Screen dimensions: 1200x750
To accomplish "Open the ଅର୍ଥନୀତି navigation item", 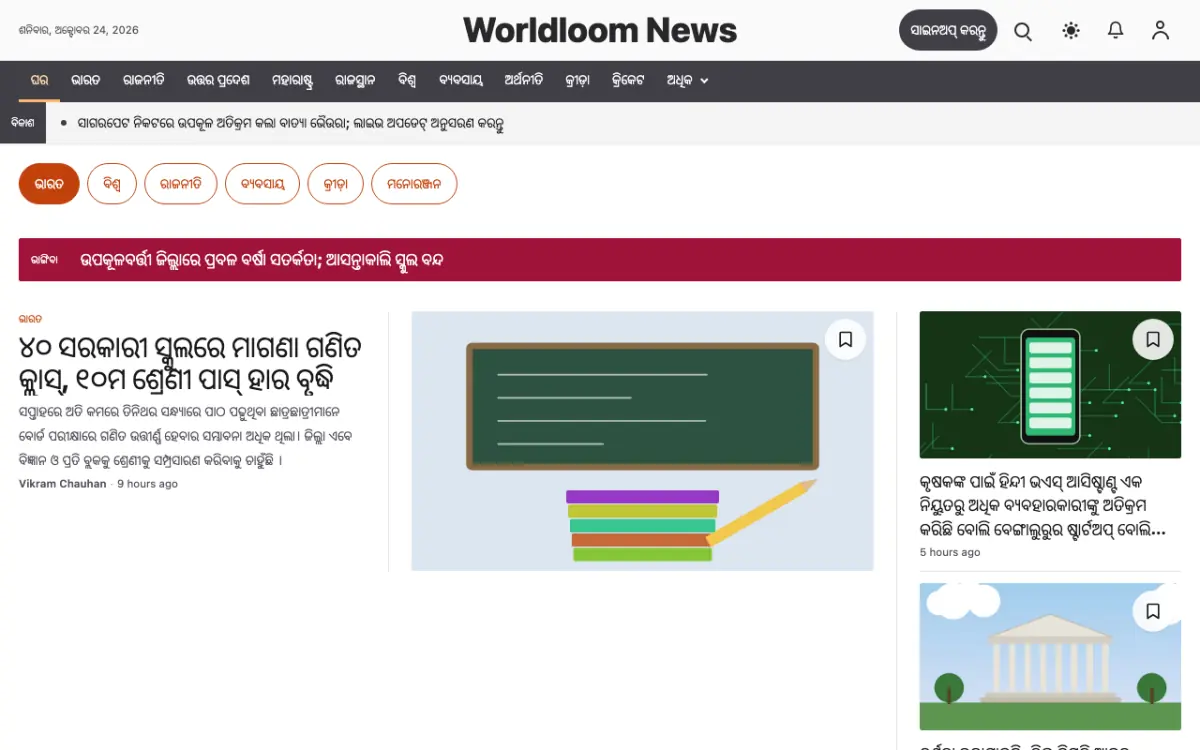I will point(524,80).
